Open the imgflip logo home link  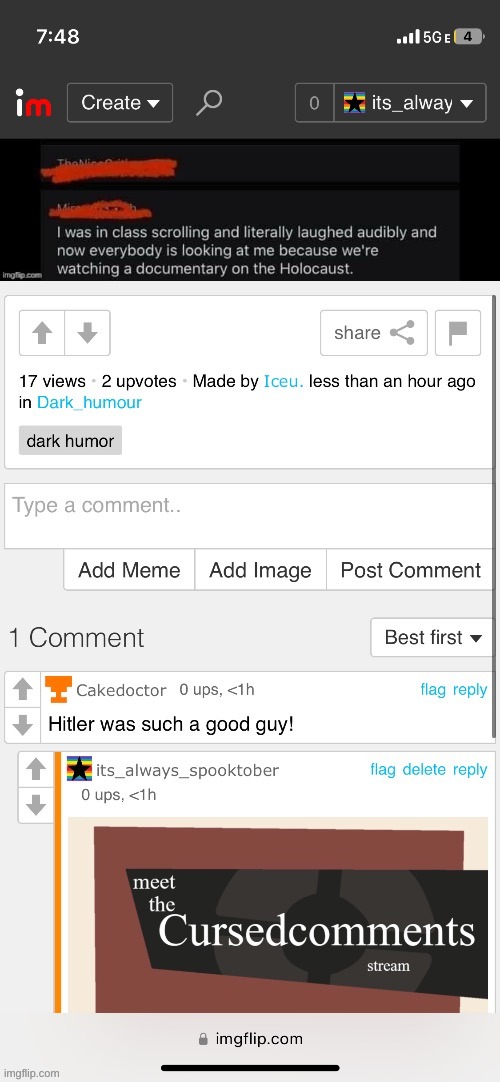coord(33,104)
